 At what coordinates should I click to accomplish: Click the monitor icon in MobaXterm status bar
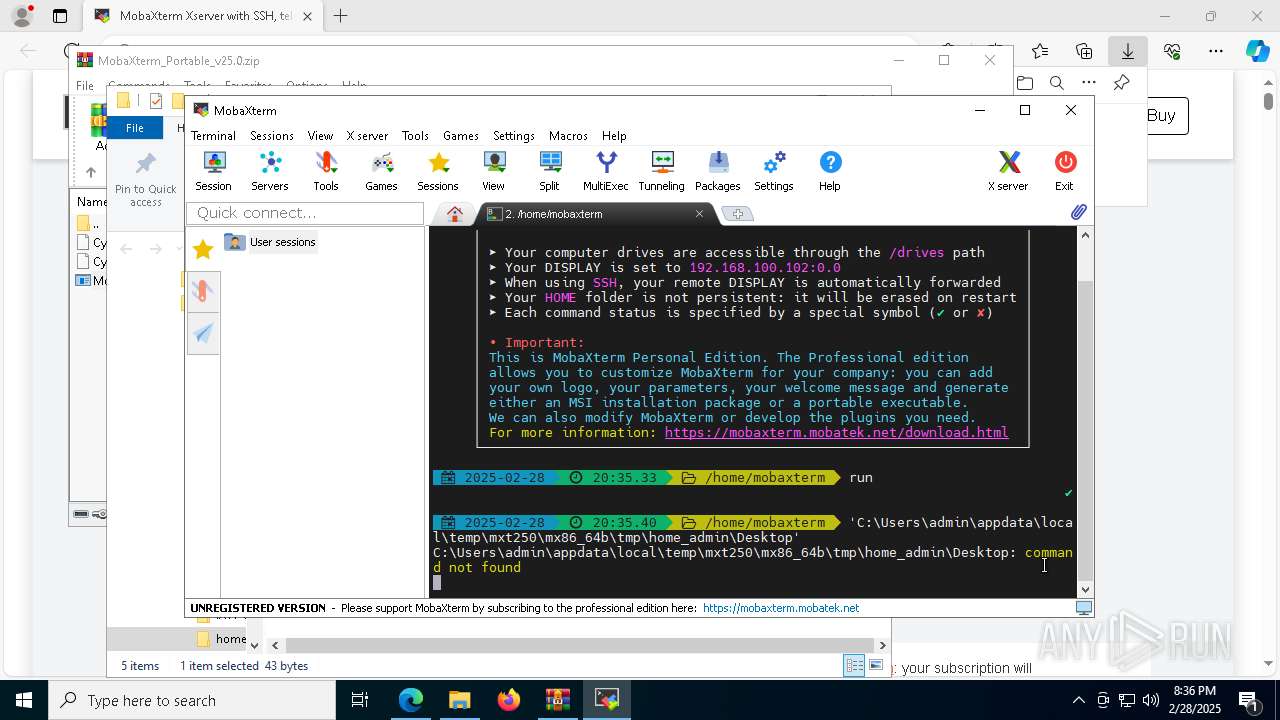[1083, 608]
